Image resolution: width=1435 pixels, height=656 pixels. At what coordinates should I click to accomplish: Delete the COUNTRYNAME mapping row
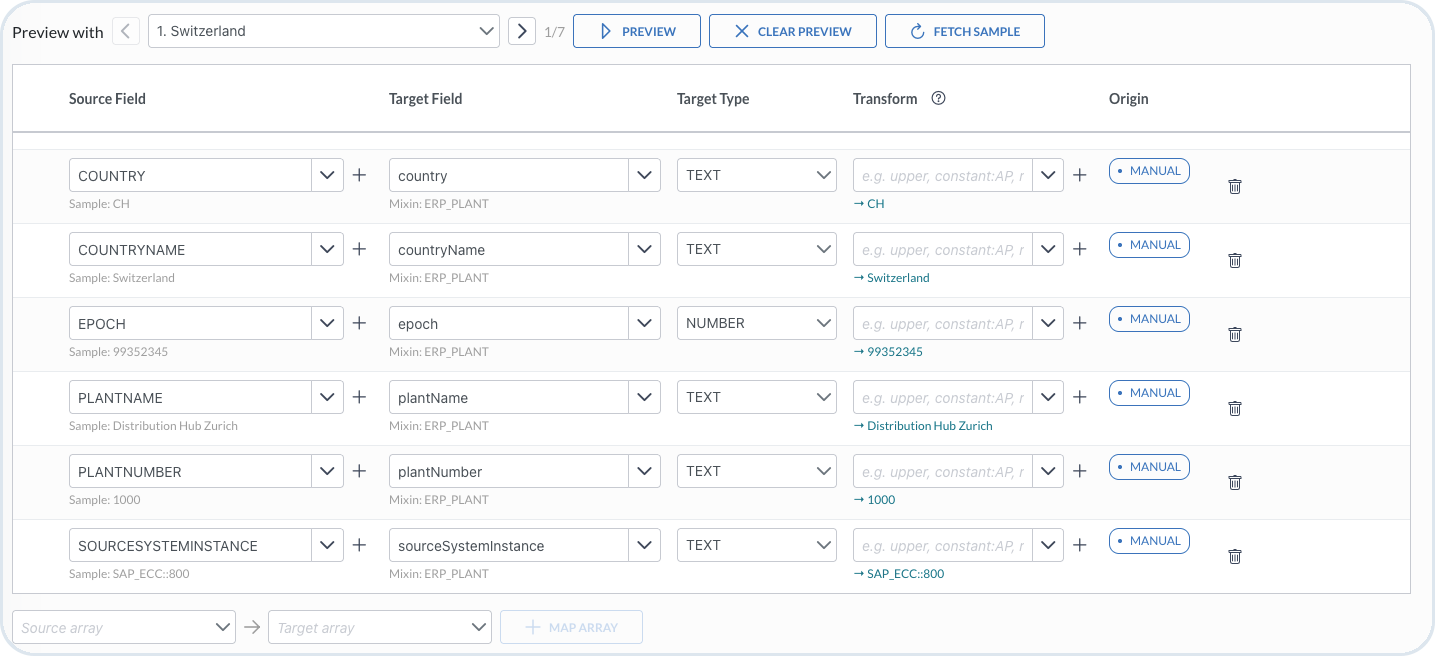pyautogui.click(x=1234, y=260)
